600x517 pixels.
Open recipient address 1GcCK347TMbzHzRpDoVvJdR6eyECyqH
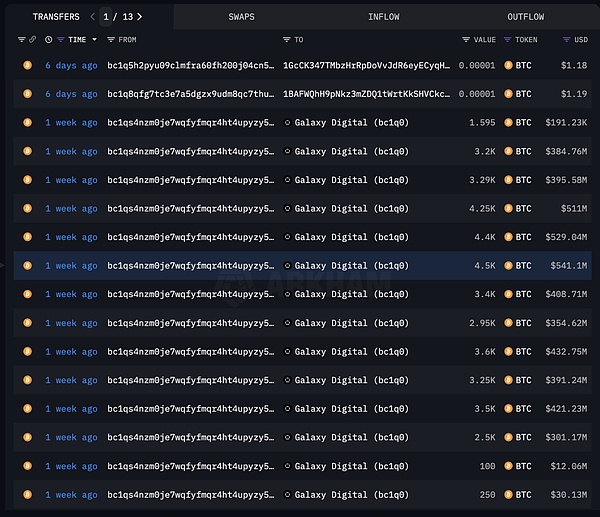[366, 65]
